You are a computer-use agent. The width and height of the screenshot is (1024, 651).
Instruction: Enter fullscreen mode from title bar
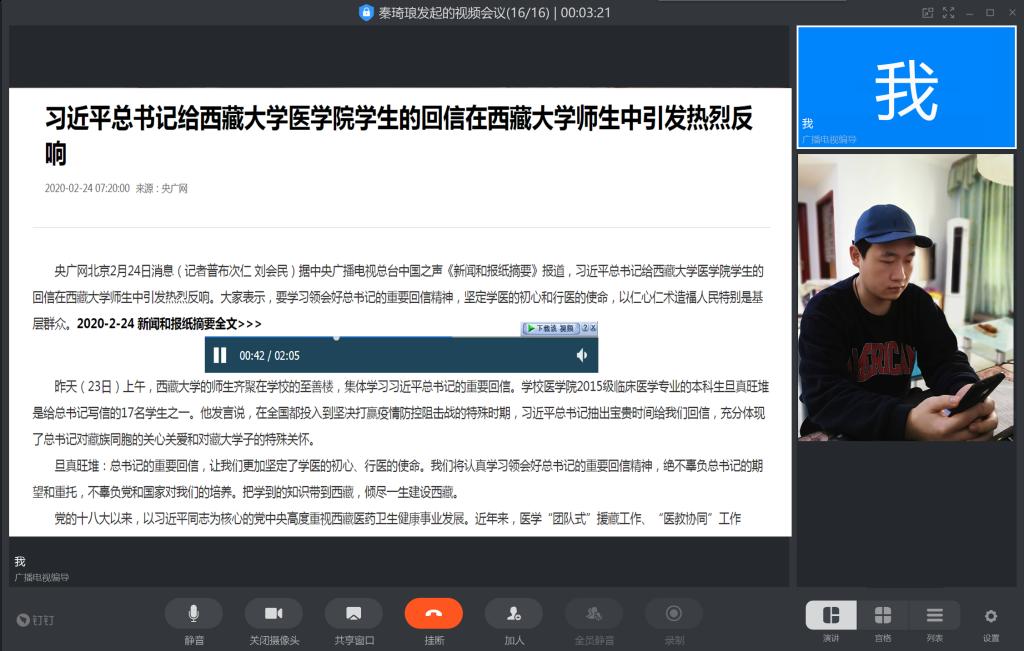tap(948, 13)
